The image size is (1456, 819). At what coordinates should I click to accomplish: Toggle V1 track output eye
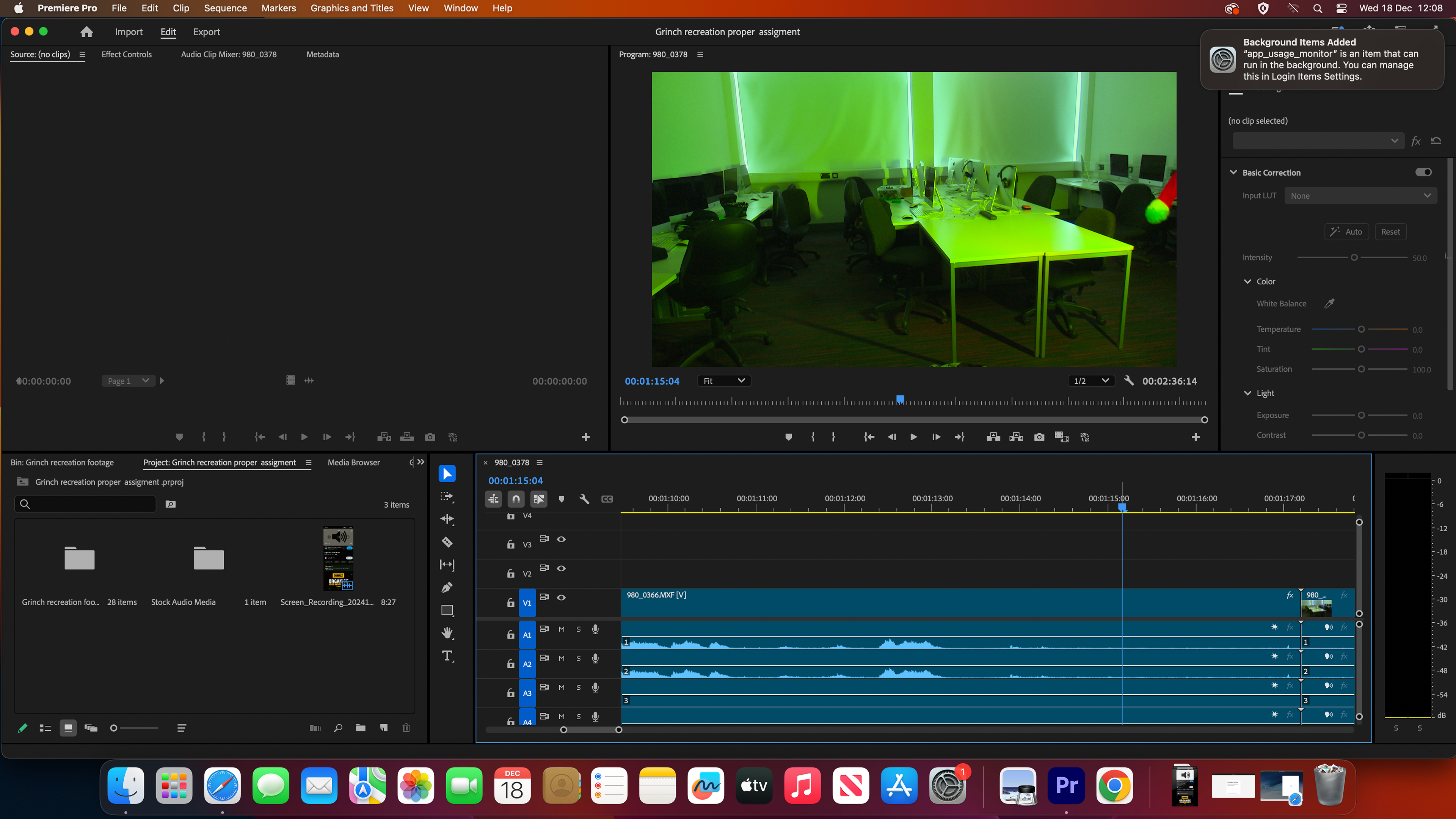coord(561,598)
